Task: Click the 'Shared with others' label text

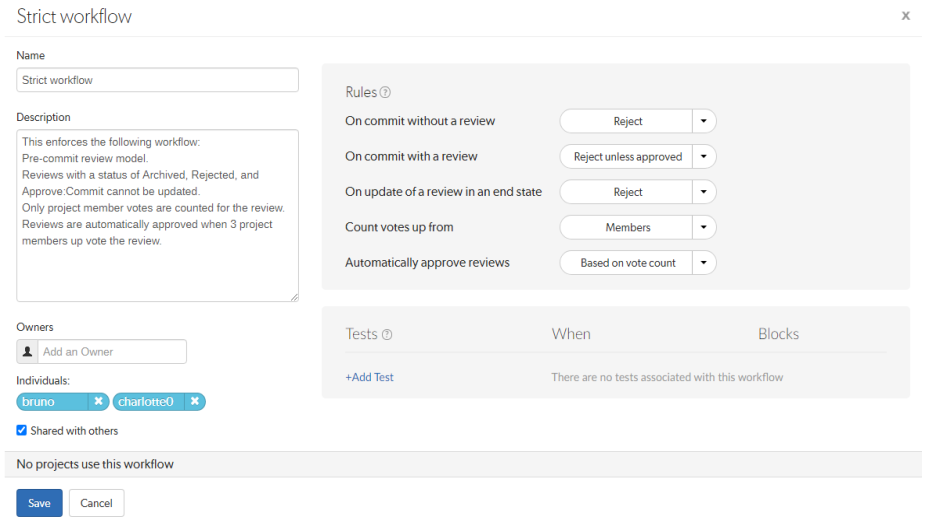Action: 74,431
